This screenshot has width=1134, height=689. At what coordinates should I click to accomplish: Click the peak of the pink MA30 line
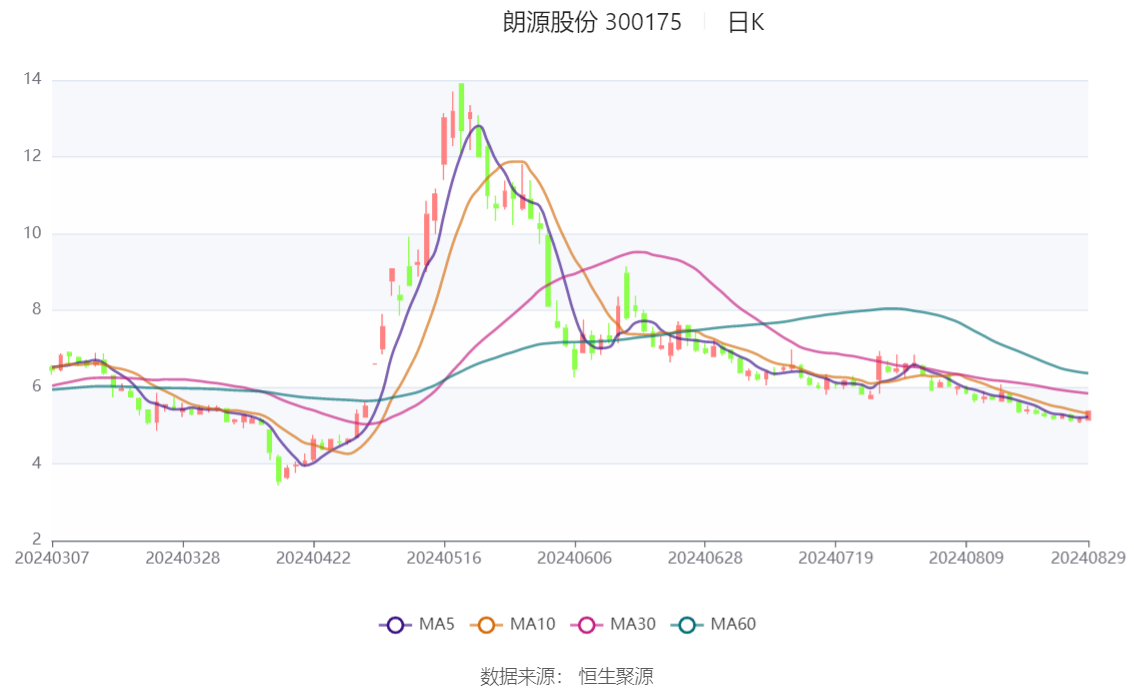coord(637,252)
